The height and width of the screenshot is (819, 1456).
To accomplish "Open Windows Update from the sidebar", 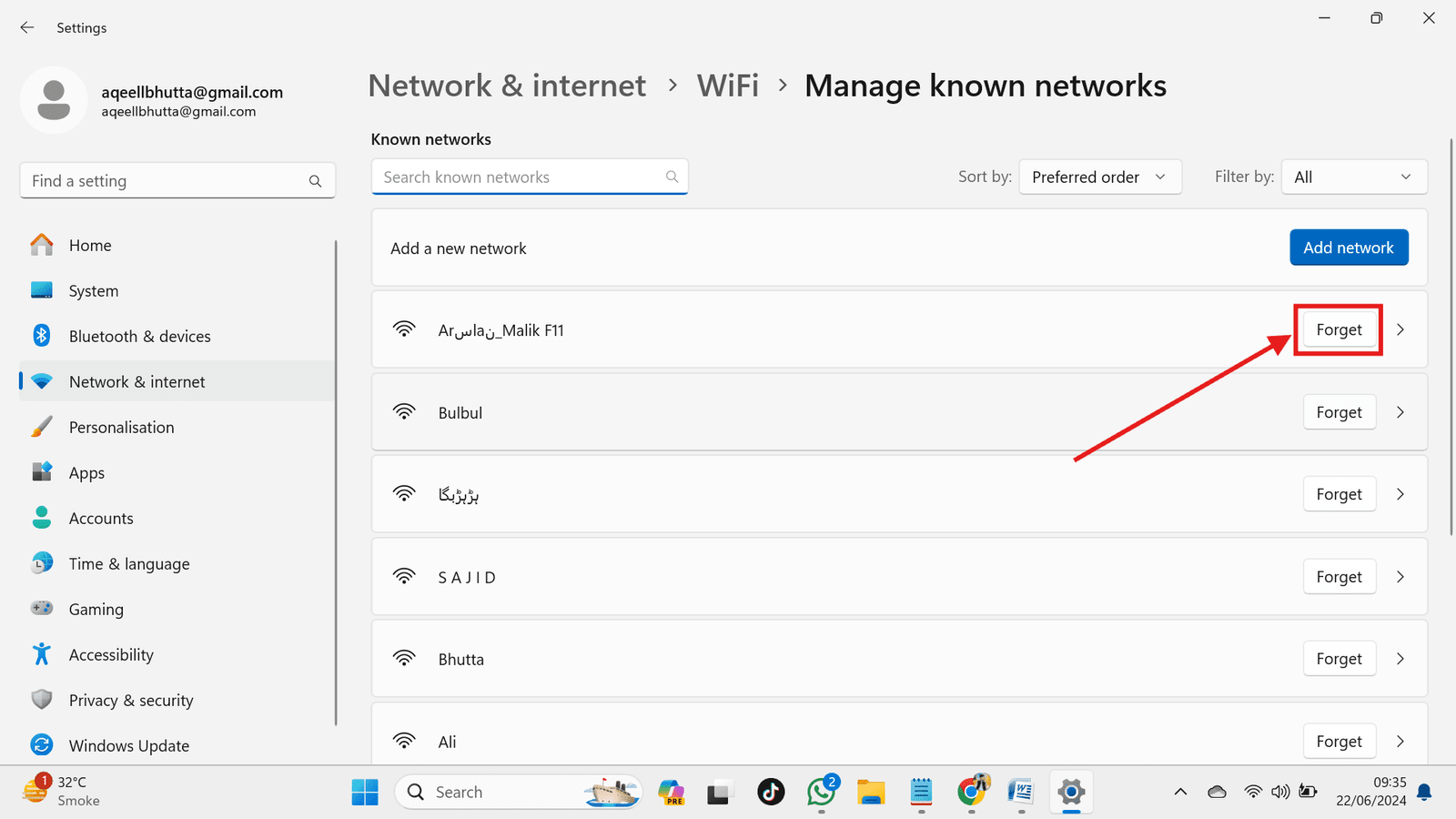I will (127, 745).
